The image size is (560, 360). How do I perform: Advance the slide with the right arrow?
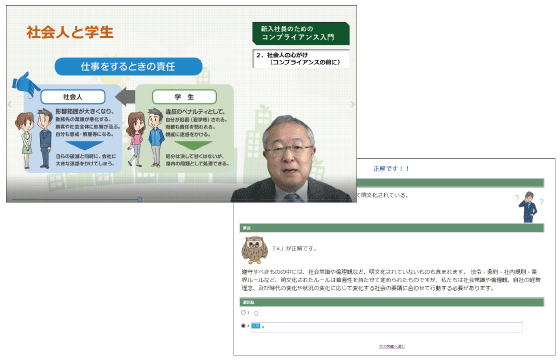tap(353, 104)
